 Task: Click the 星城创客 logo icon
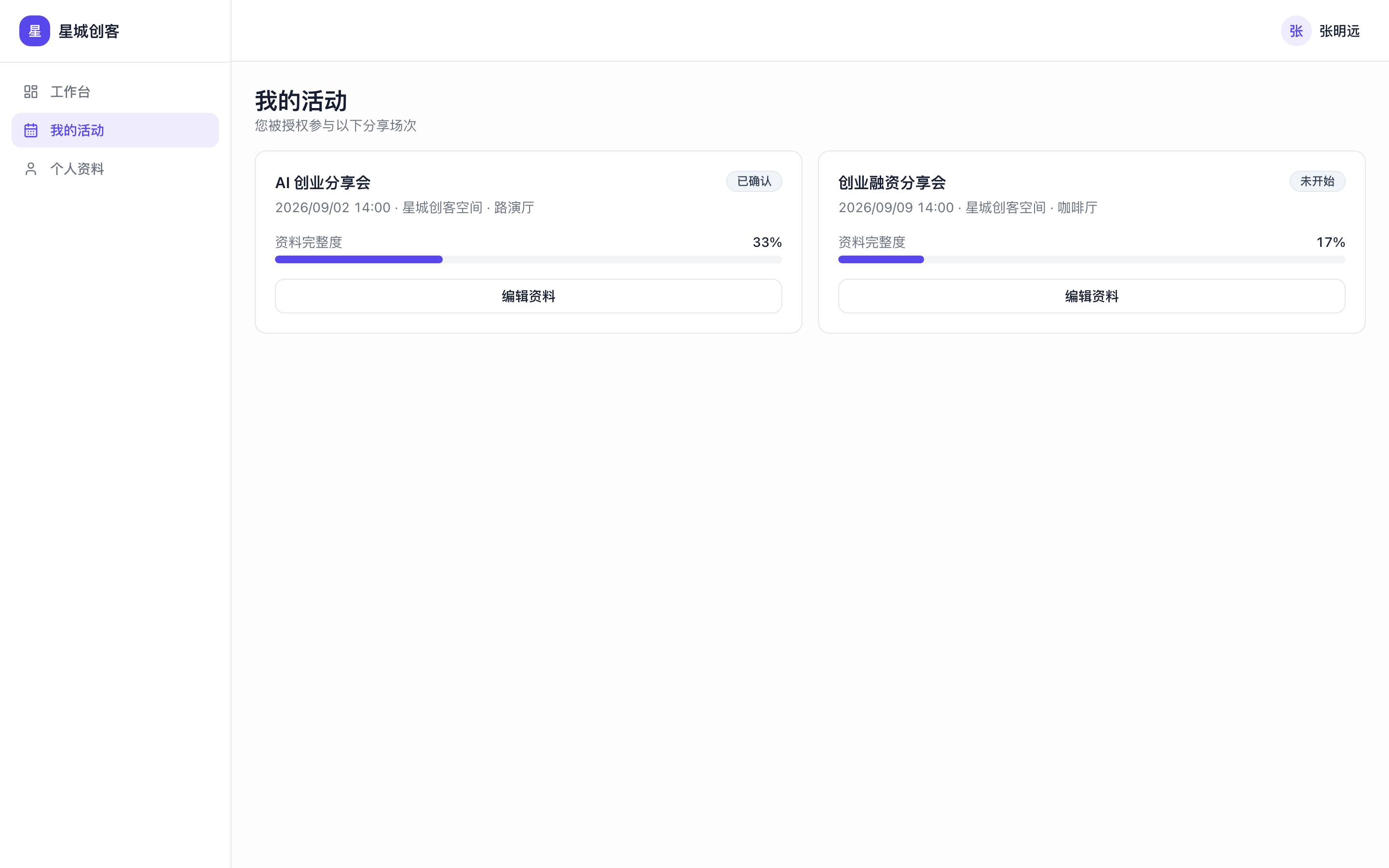(34, 31)
